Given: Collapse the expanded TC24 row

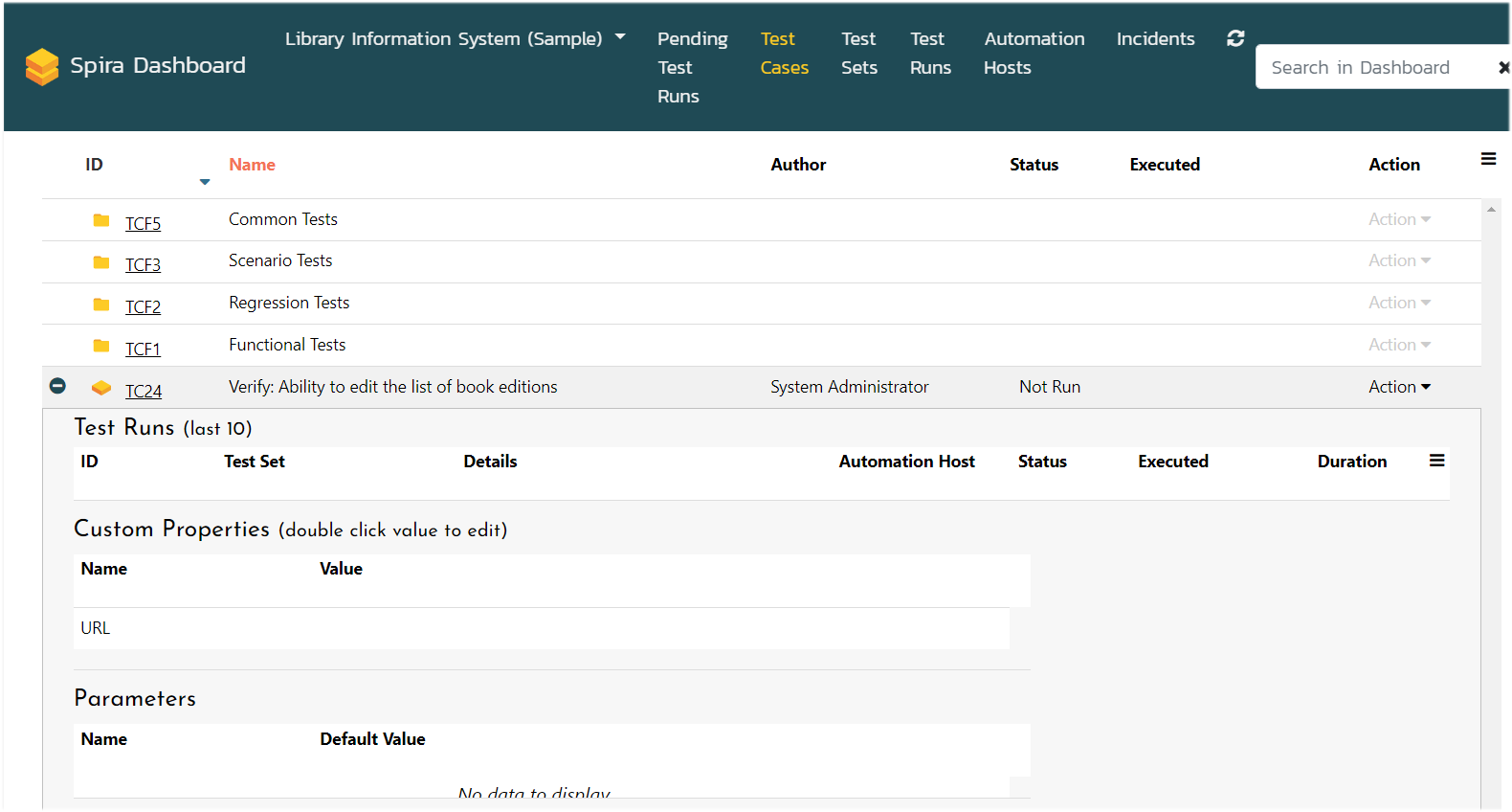Looking at the screenshot, I should [x=57, y=386].
